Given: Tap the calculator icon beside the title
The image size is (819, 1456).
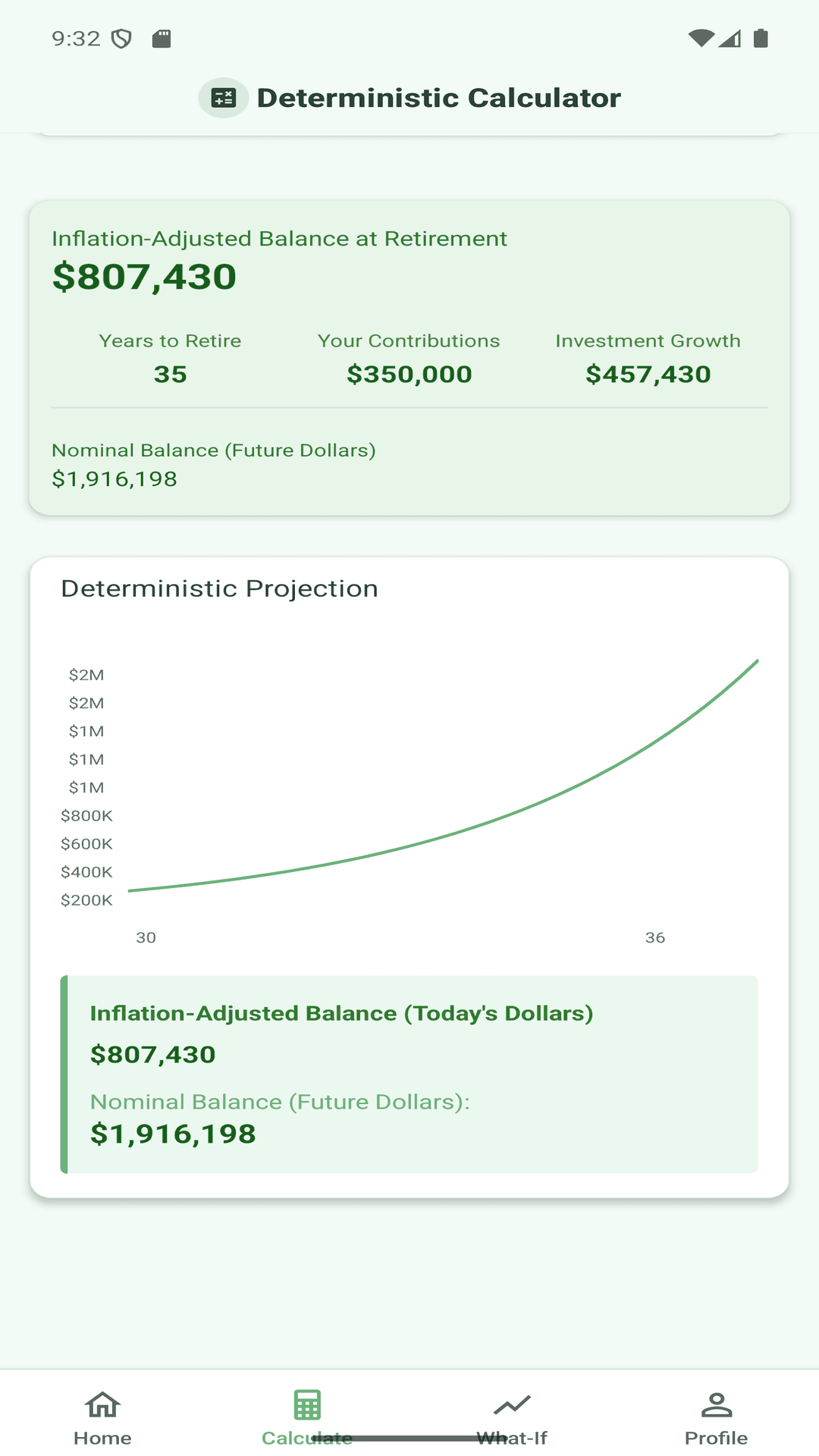Looking at the screenshot, I should pyautogui.click(x=224, y=98).
